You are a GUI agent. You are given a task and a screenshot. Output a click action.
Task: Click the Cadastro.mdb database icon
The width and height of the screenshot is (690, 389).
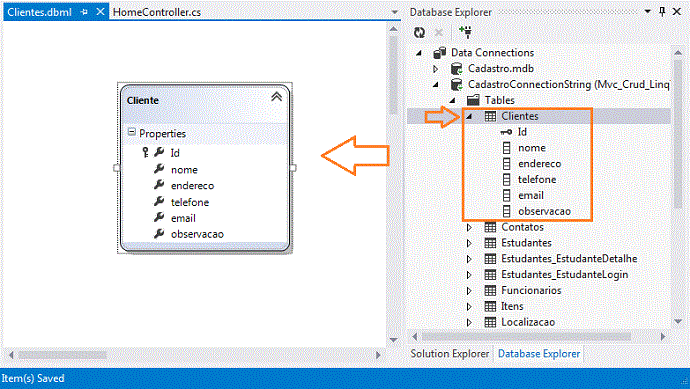tap(457, 69)
